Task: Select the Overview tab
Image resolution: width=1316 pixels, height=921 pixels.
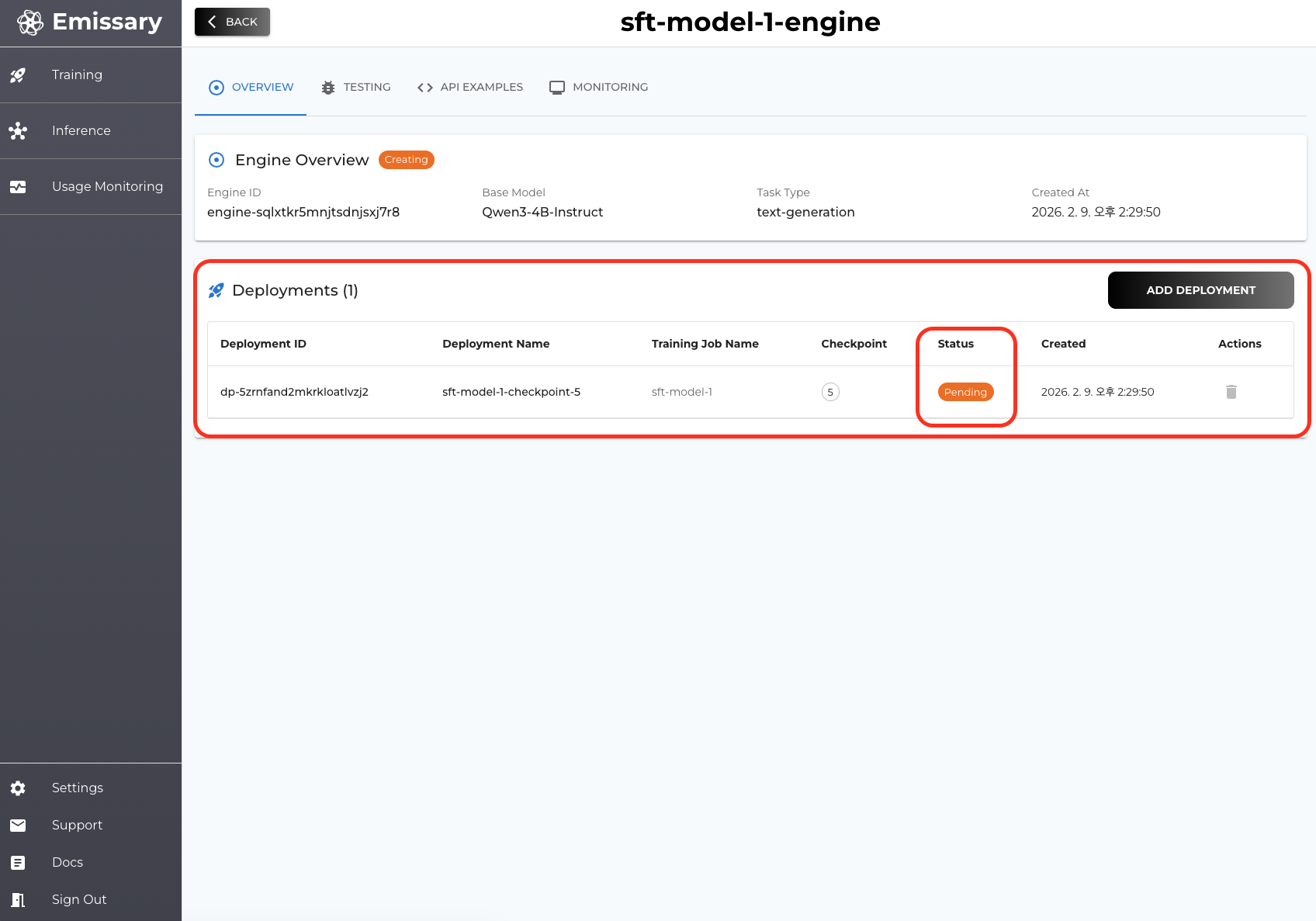Action: click(x=251, y=87)
